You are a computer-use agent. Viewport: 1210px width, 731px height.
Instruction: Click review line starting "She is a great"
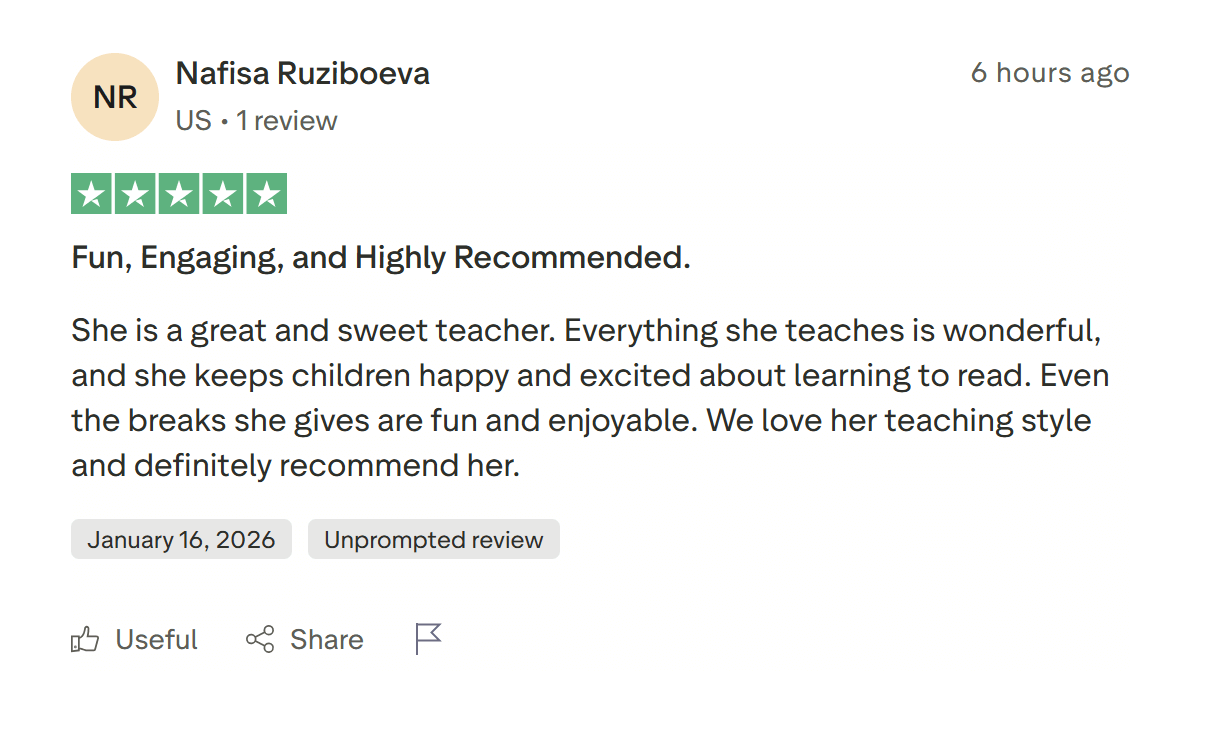[586, 330]
